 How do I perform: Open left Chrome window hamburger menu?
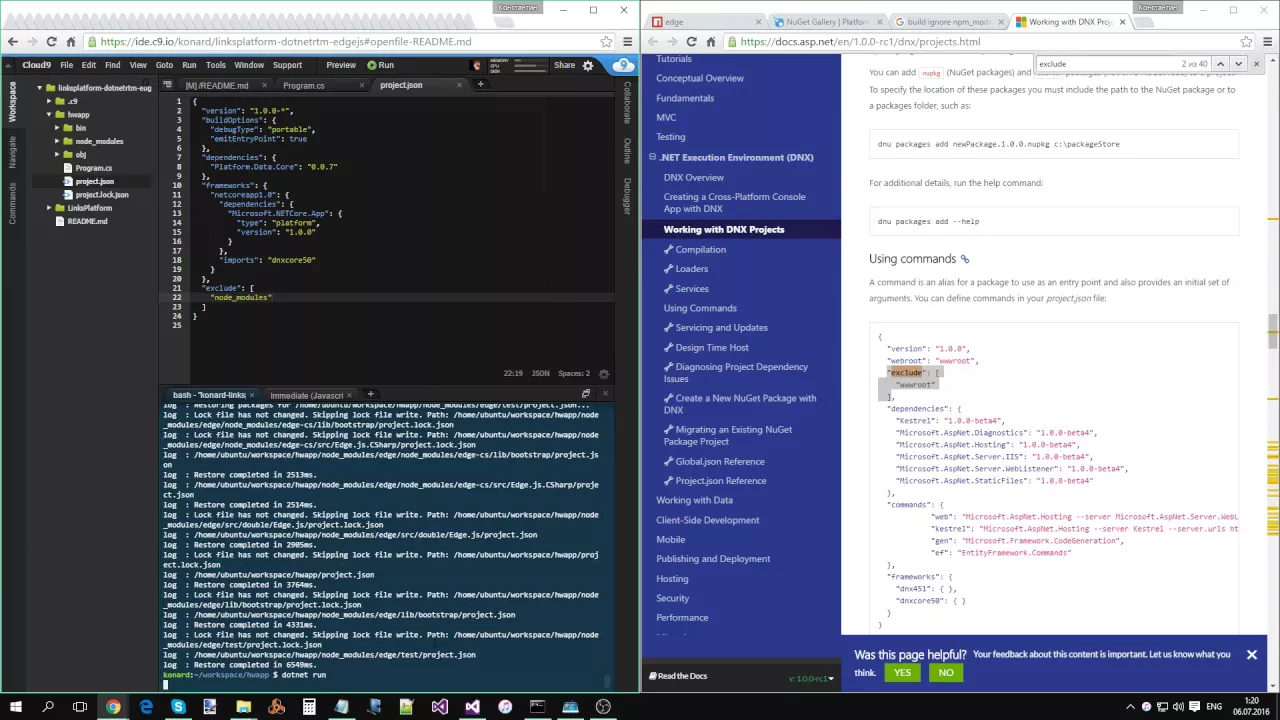(x=627, y=41)
